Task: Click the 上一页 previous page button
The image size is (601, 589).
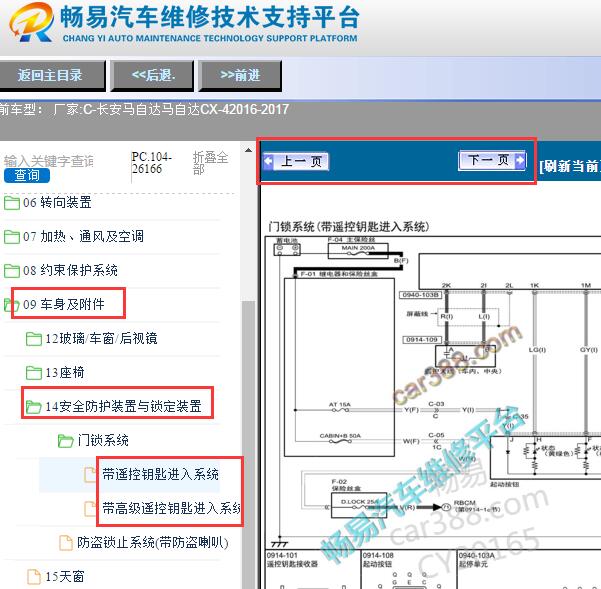Action: point(296,161)
